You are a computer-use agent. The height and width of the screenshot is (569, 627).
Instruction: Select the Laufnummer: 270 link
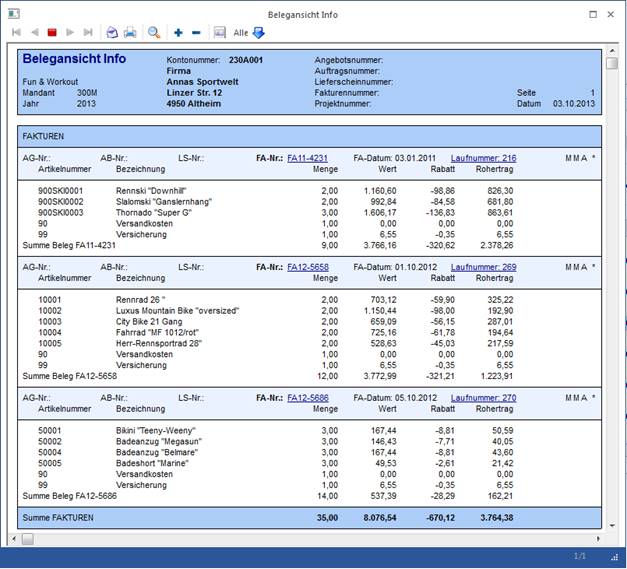tap(483, 398)
